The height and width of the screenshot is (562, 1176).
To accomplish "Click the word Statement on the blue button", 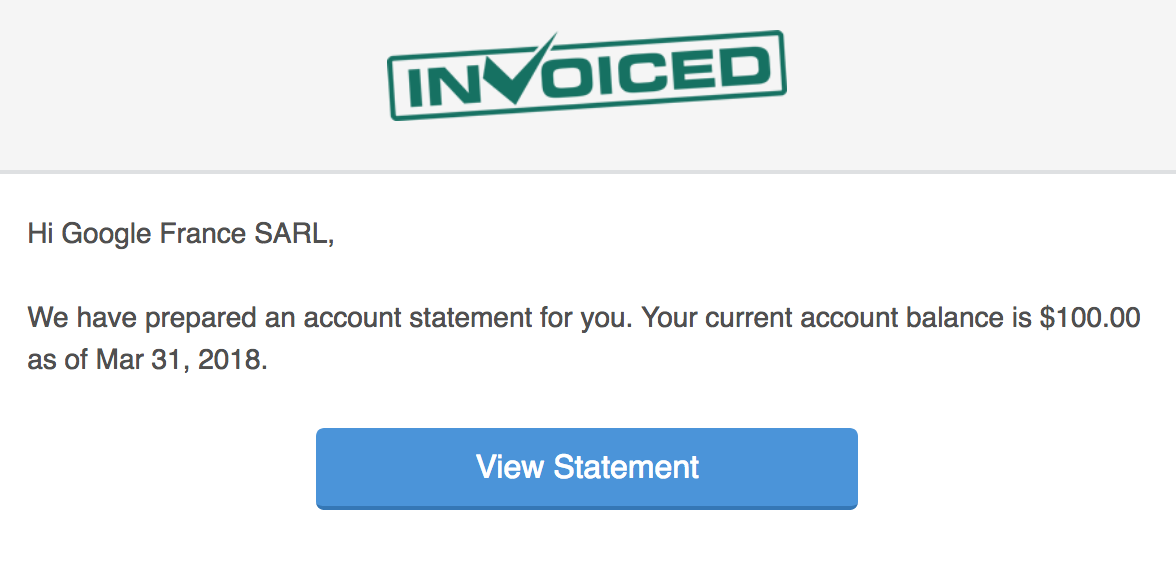I will coord(626,467).
